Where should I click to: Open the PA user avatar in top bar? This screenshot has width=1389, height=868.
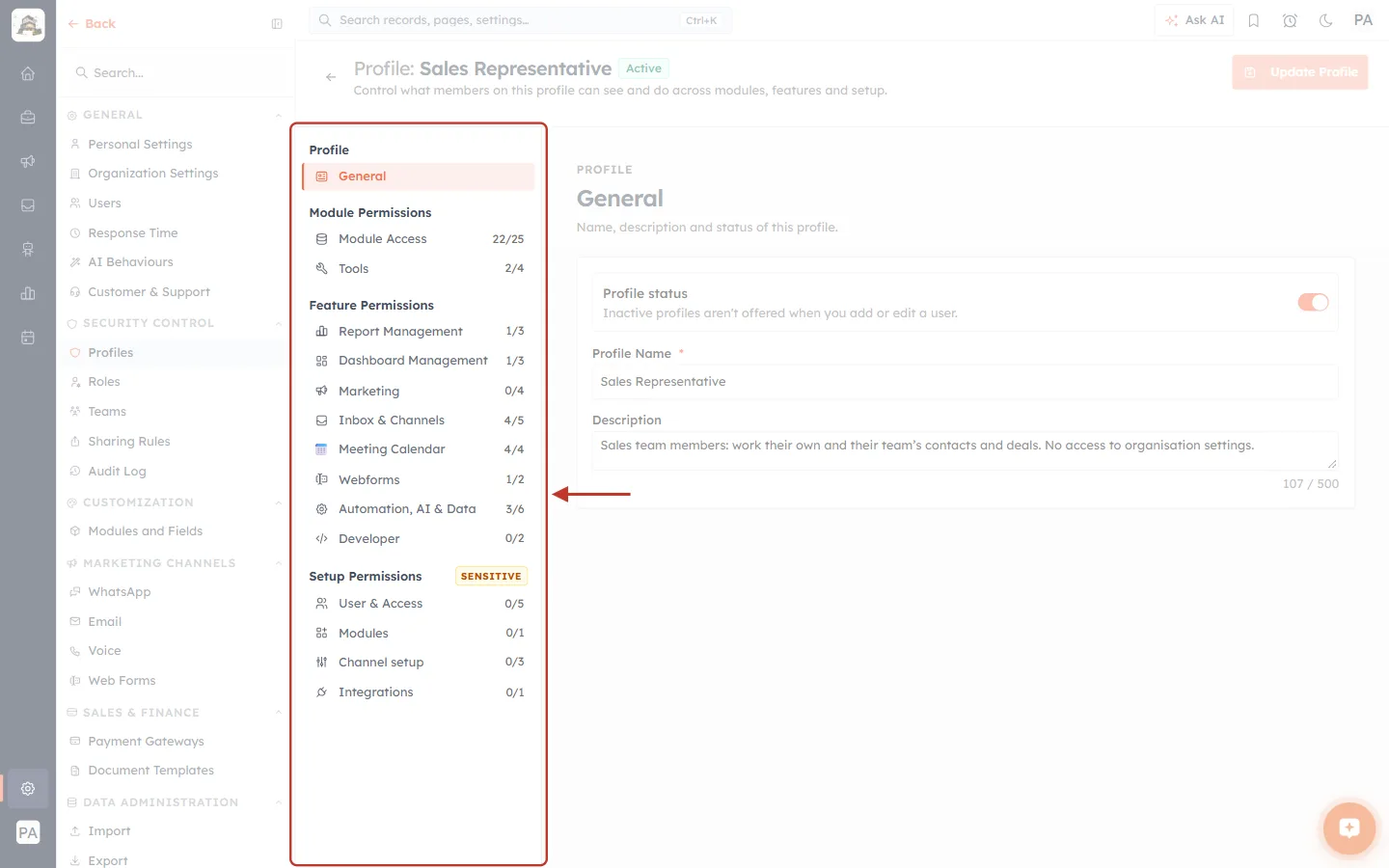(1363, 20)
